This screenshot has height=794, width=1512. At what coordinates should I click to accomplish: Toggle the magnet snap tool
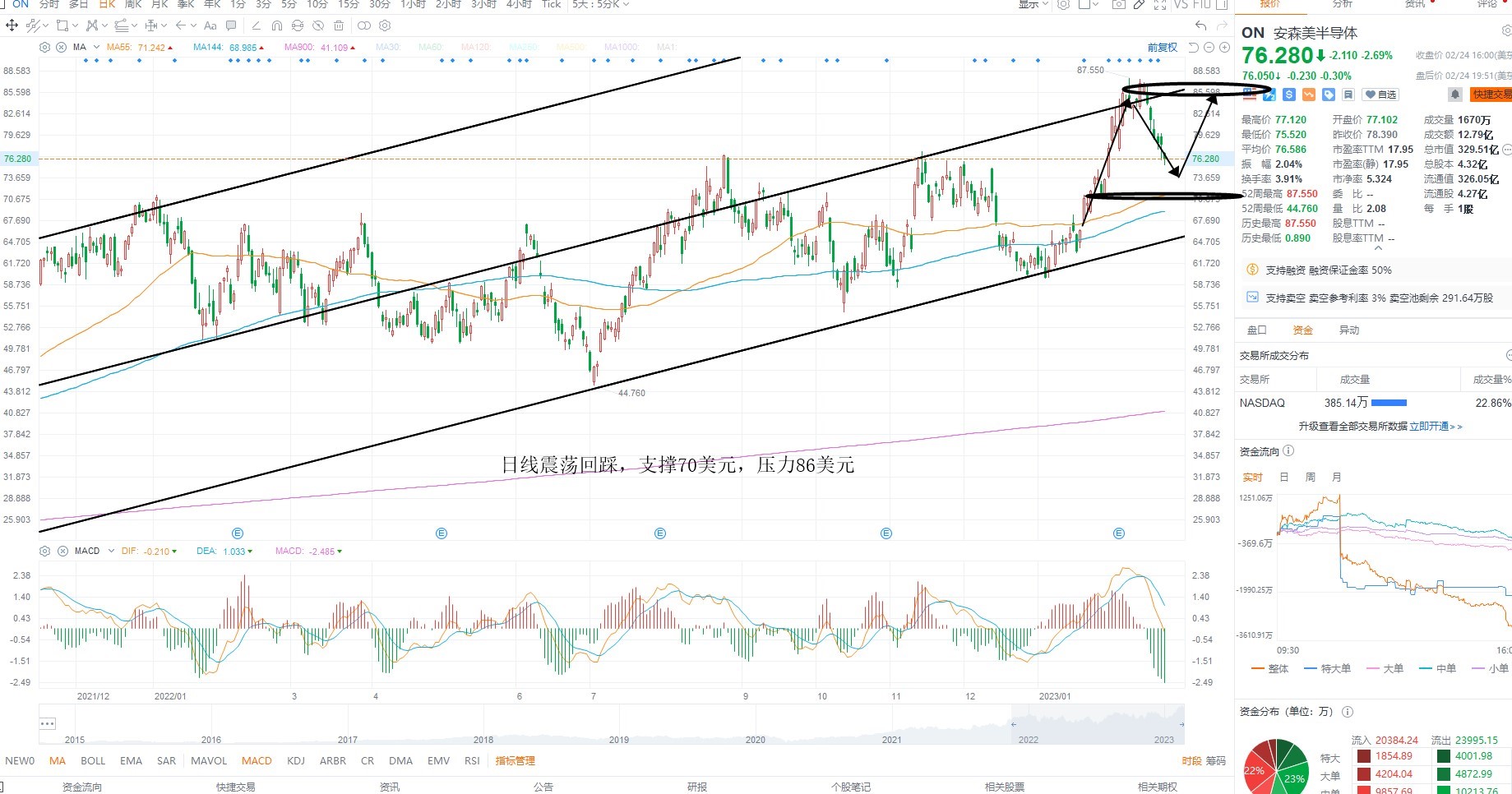[277, 25]
